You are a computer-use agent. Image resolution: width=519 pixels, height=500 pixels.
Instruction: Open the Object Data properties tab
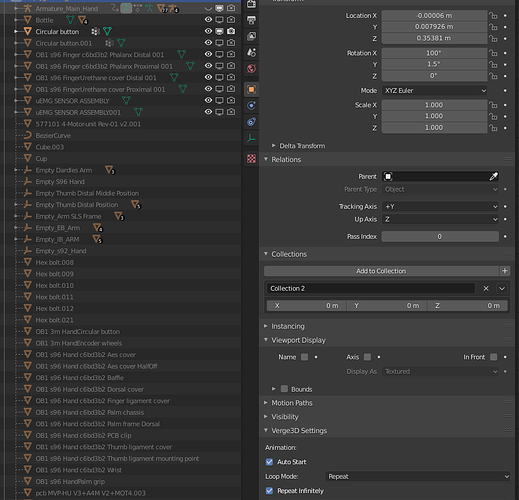tap(251, 138)
